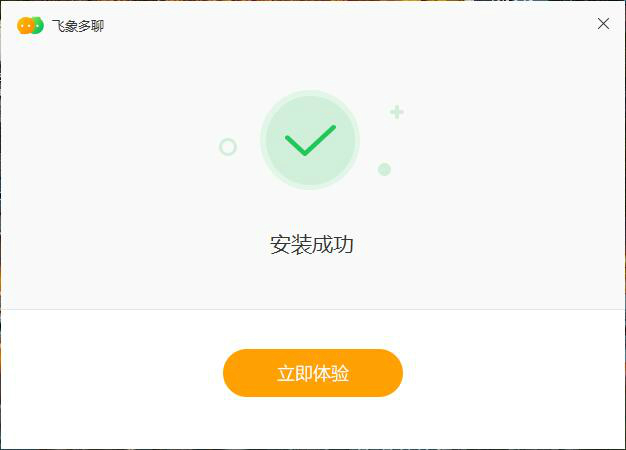
Task: Click the small hollow ring decoration
Action: tap(228, 147)
